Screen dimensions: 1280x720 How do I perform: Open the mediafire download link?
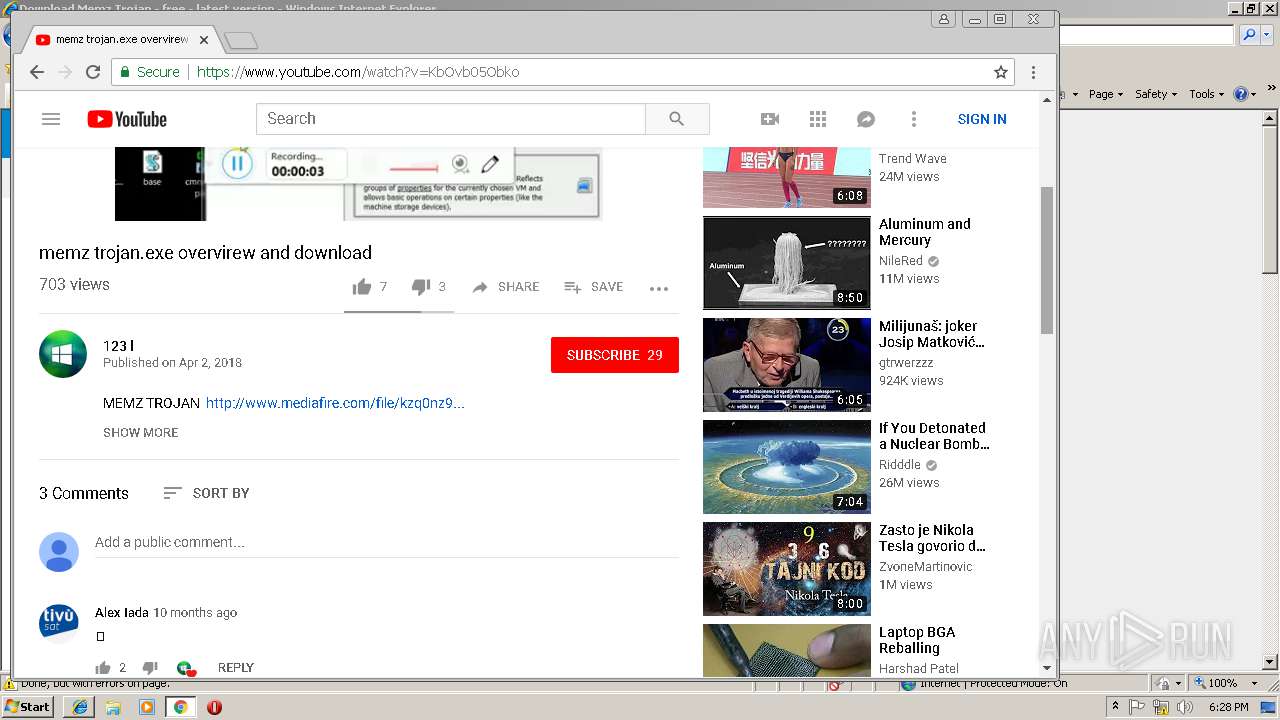click(x=335, y=403)
